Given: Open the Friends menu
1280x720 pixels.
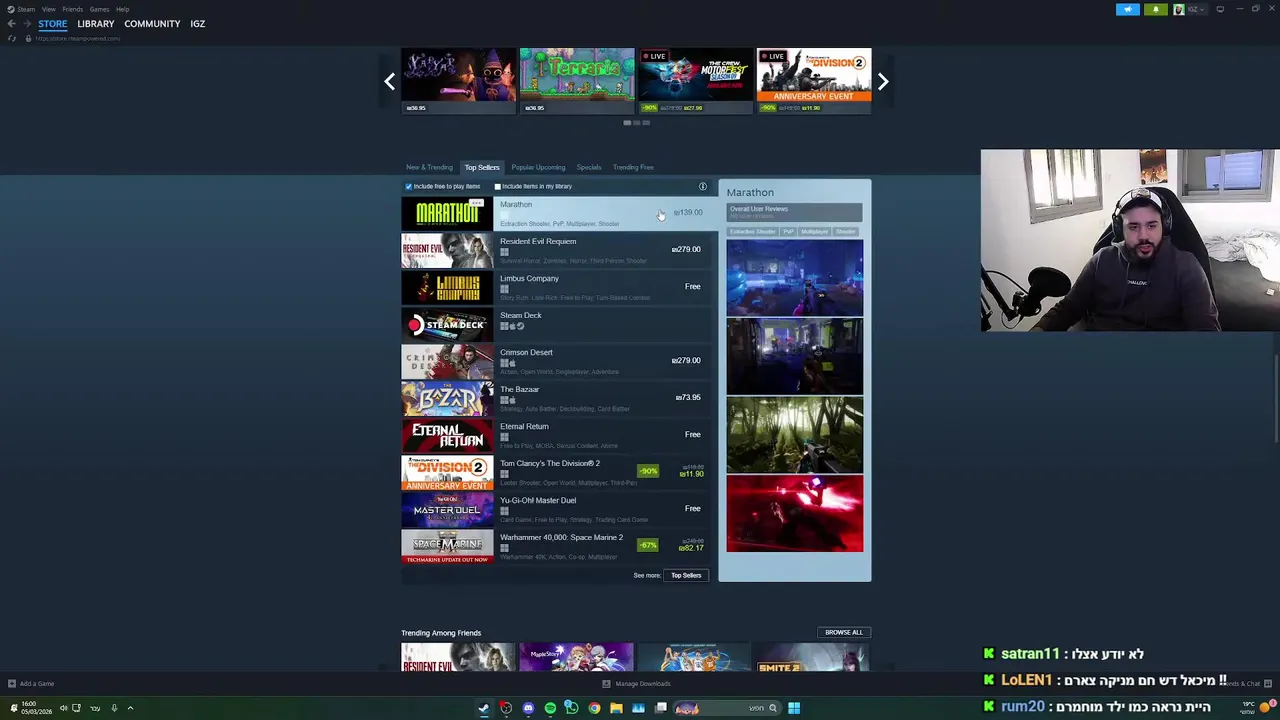Looking at the screenshot, I should tap(72, 9).
